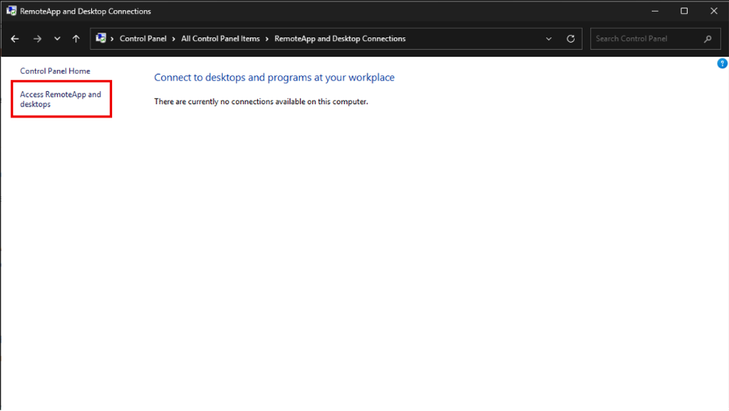
Task: Open the All Control Panel Items breadcrumb
Action: (220, 39)
